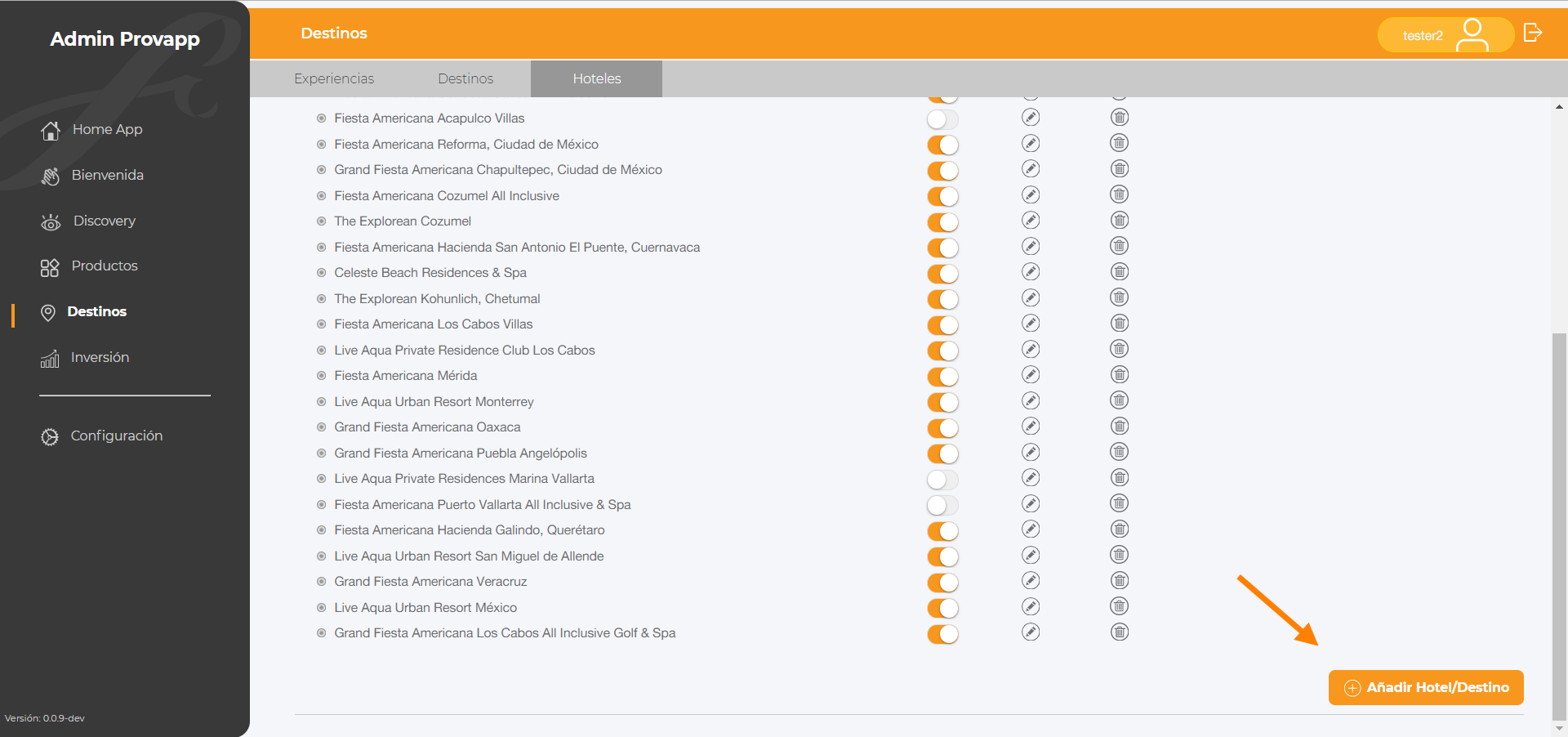1568x737 pixels.
Task: Go to Bienvenida section
Action: click(x=107, y=175)
